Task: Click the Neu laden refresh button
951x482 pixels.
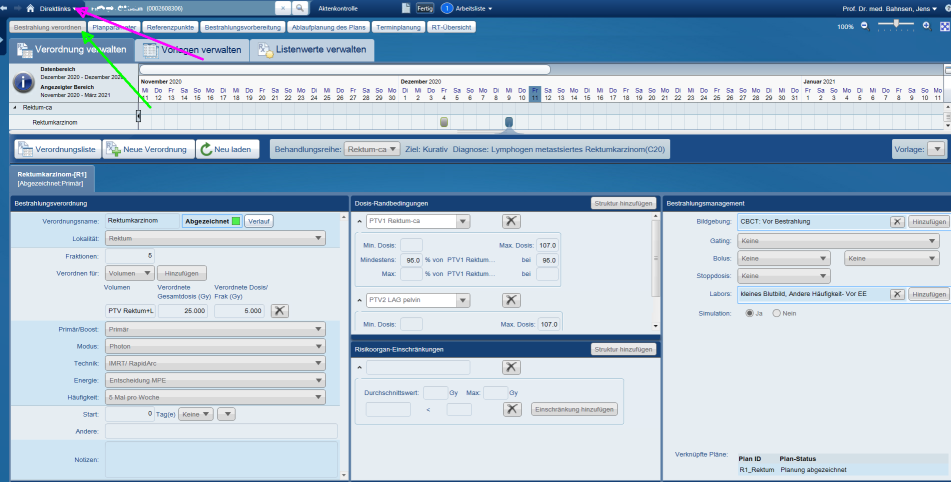Action: point(229,149)
